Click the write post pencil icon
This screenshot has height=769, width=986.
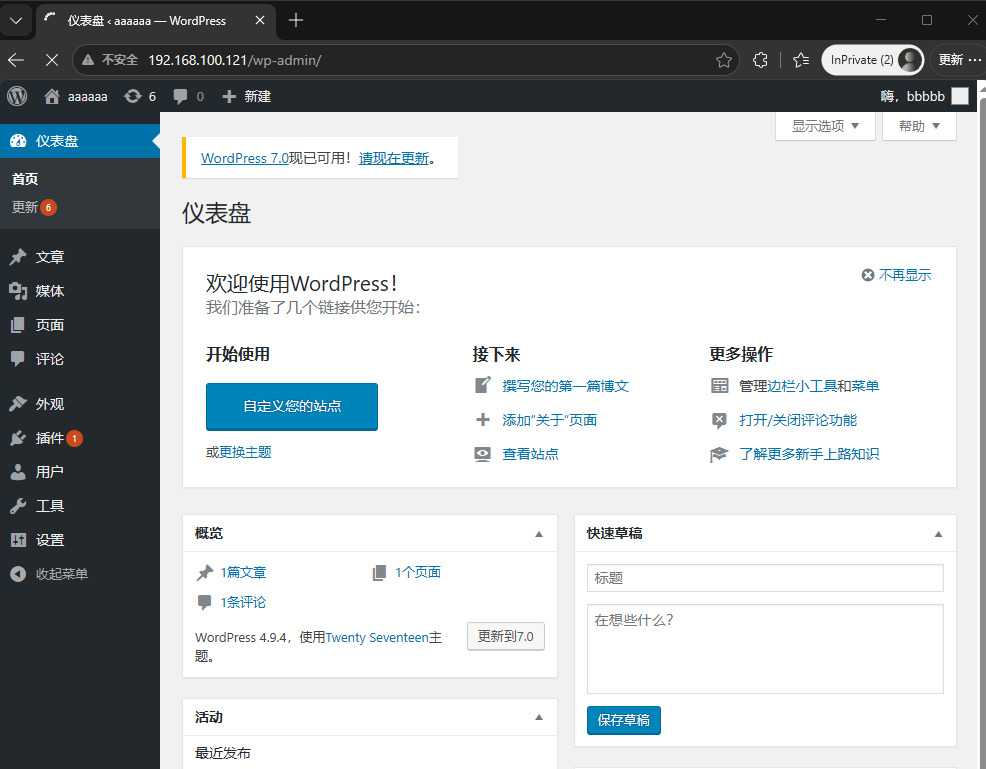click(x=482, y=385)
